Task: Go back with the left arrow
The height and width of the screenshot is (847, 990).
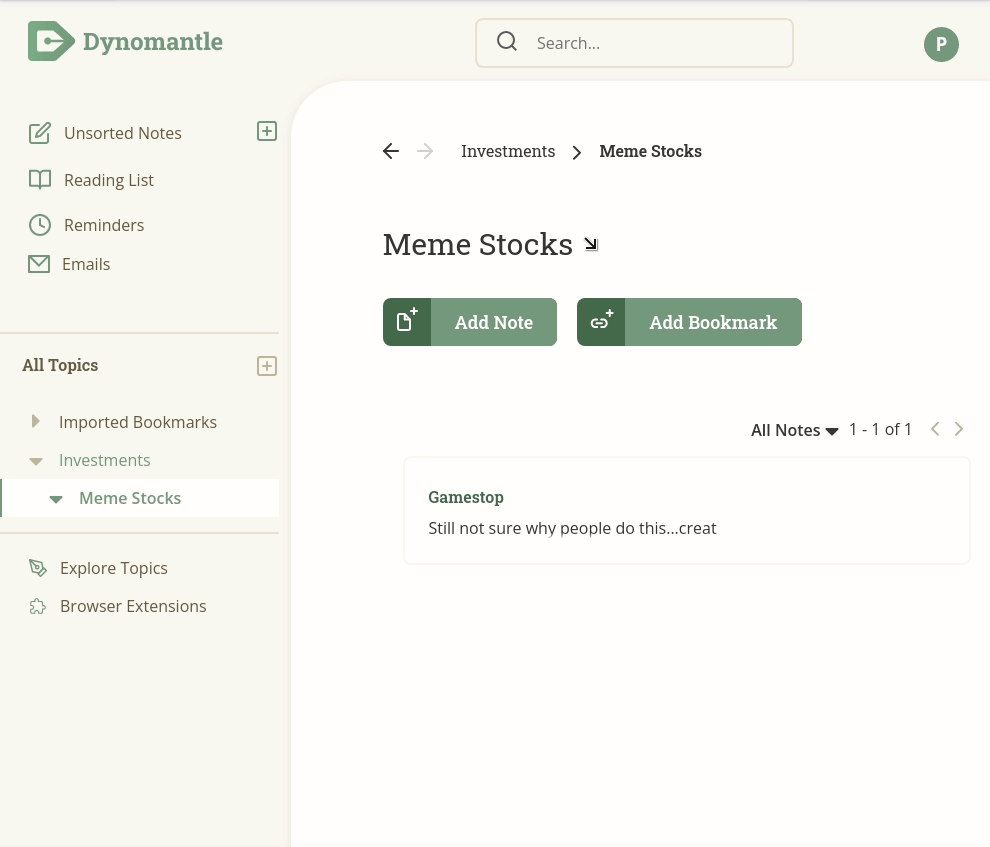Action: [391, 151]
